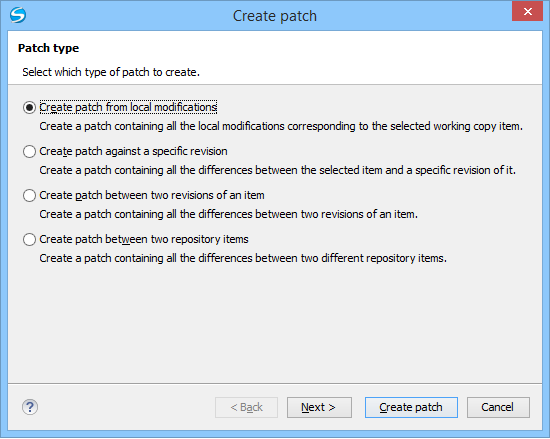Viewport: 550px width, 439px height.
Task: Close the Create patch dialog
Action: [x=527, y=12]
